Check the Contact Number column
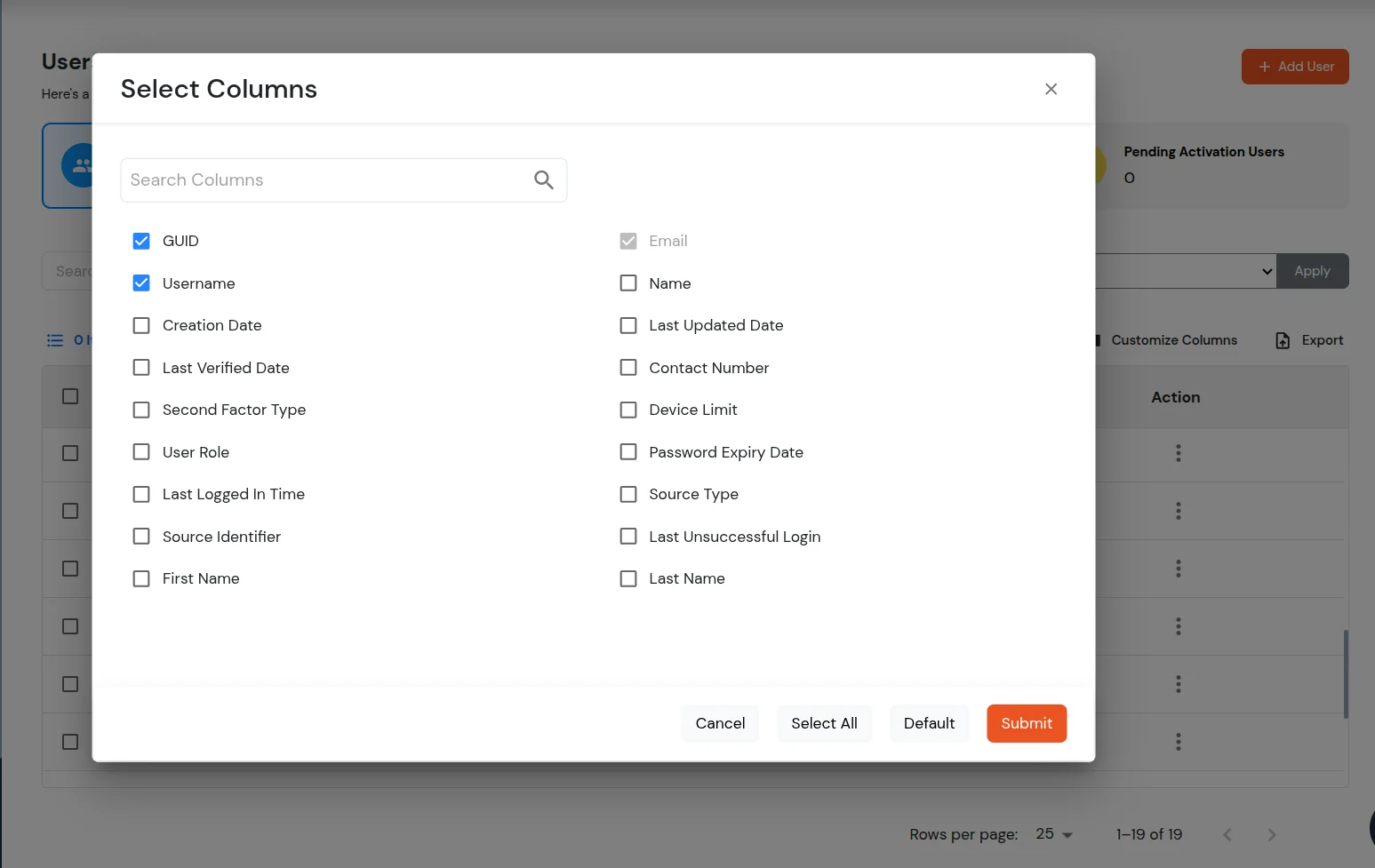Image resolution: width=1375 pixels, height=868 pixels. pos(628,367)
